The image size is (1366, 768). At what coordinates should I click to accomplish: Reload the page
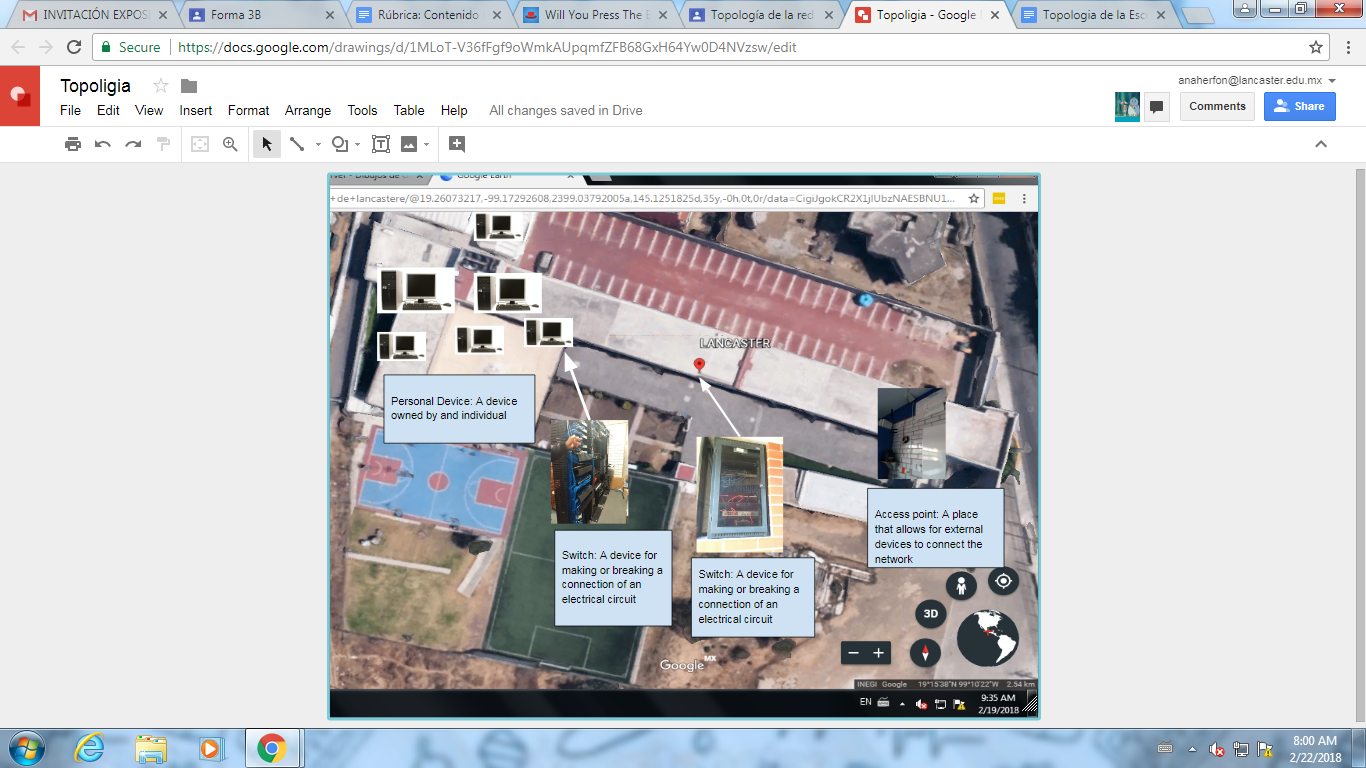74,47
